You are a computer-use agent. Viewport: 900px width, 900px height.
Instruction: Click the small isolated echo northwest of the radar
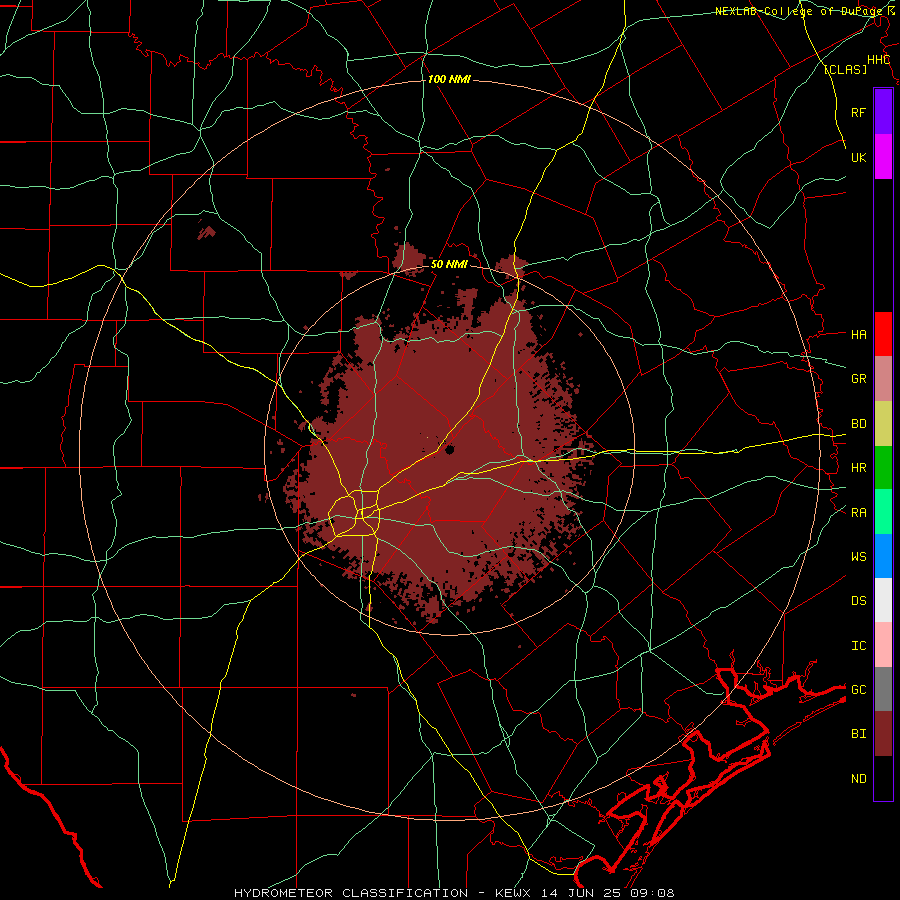point(207,232)
